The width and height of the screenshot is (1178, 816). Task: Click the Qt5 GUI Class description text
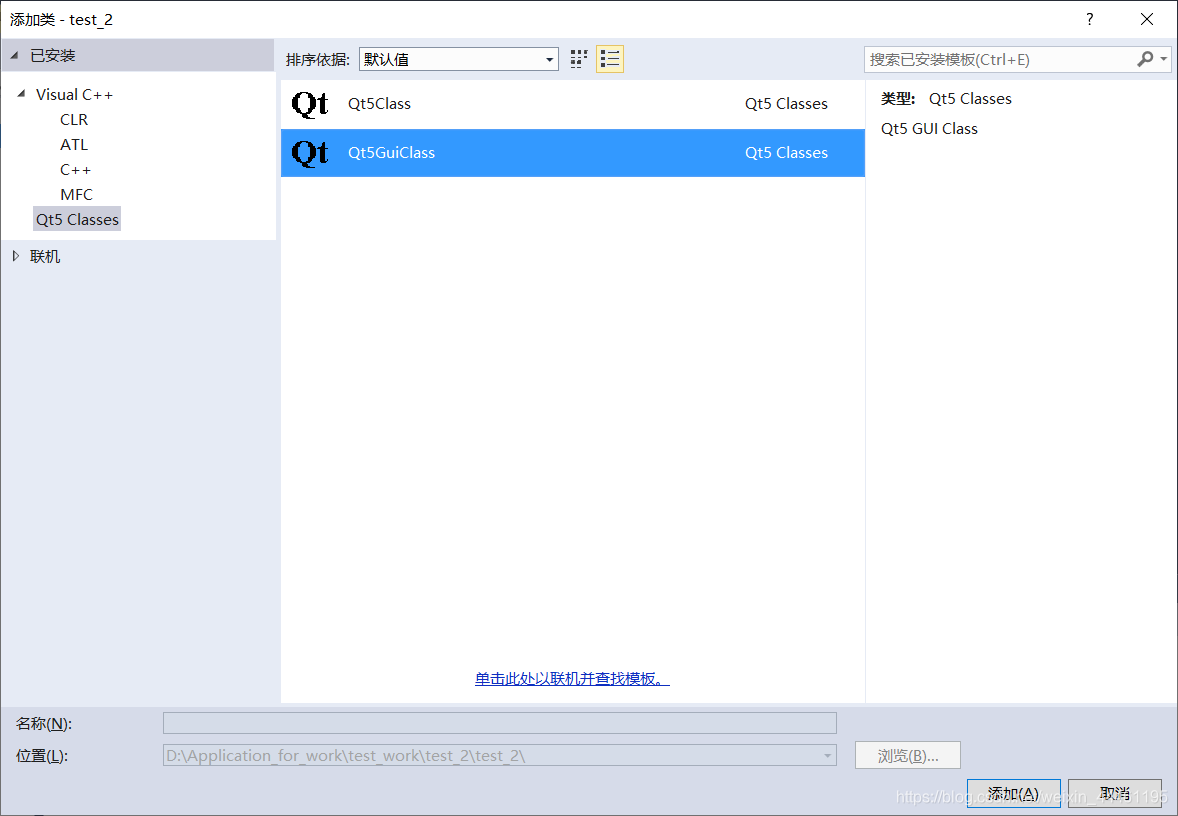coord(929,128)
